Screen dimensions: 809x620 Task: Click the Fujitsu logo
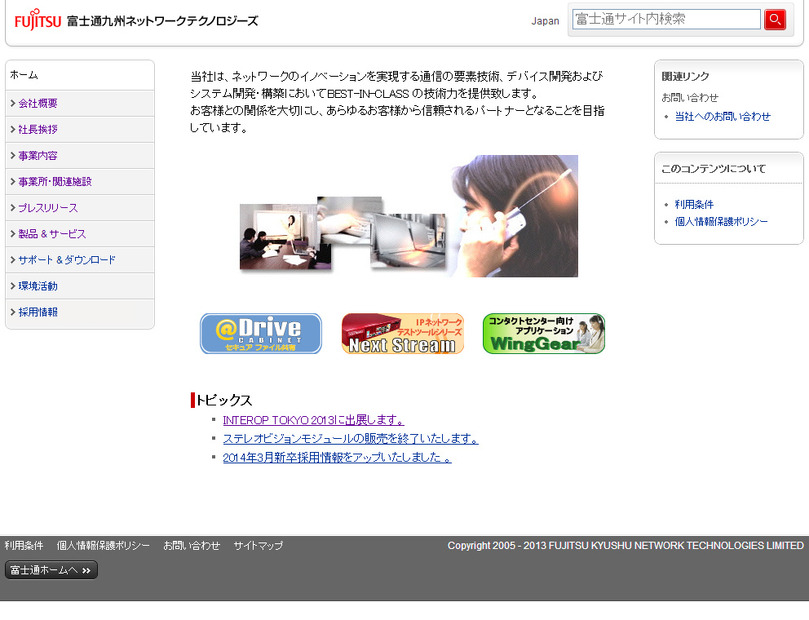tap(38, 20)
